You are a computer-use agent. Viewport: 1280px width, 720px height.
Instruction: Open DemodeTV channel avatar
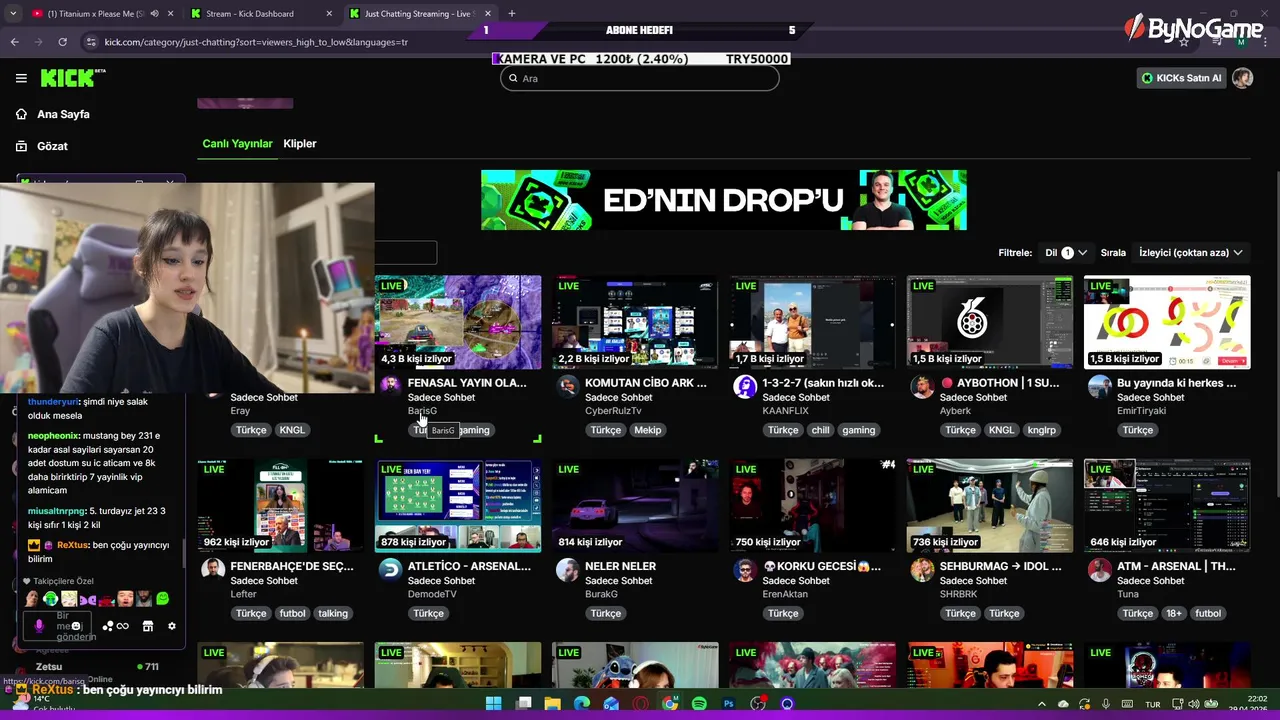[390, 570]
